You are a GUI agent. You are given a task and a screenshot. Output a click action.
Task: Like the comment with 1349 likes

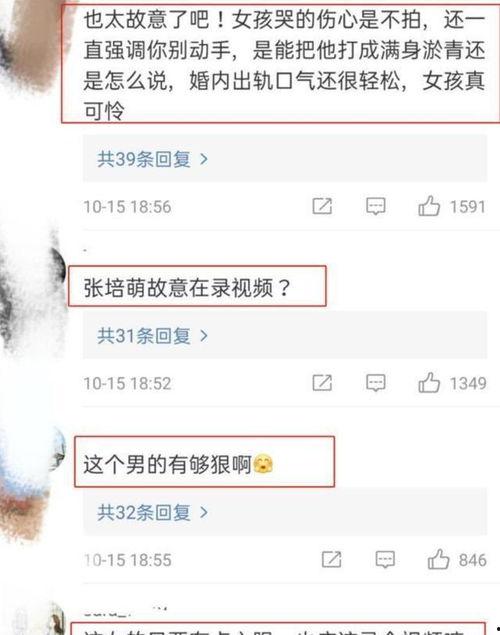429,383
